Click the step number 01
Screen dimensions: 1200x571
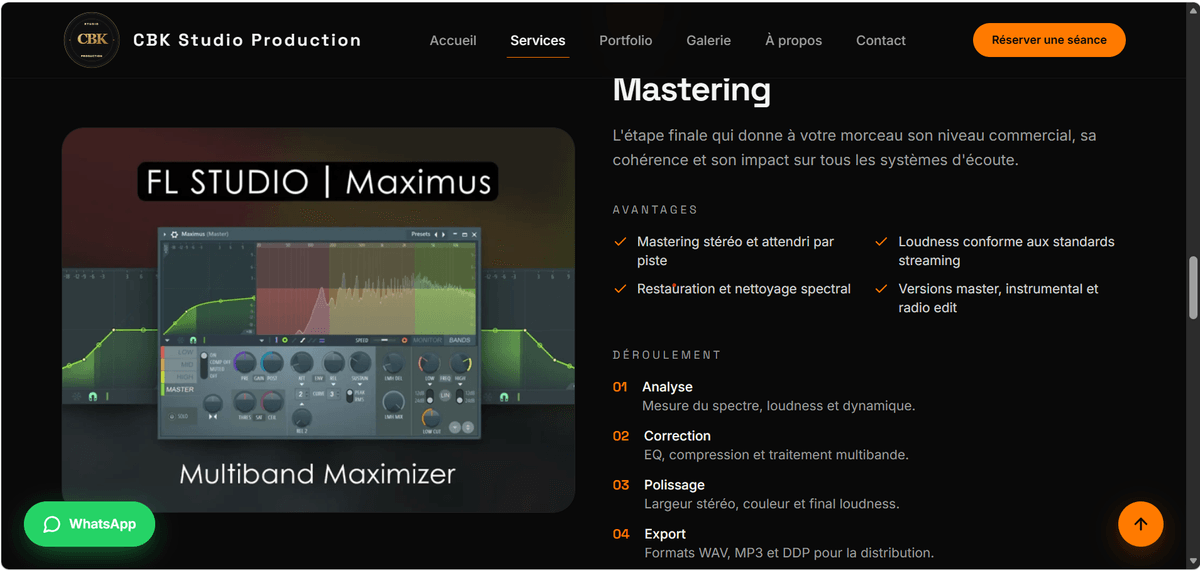620,387
